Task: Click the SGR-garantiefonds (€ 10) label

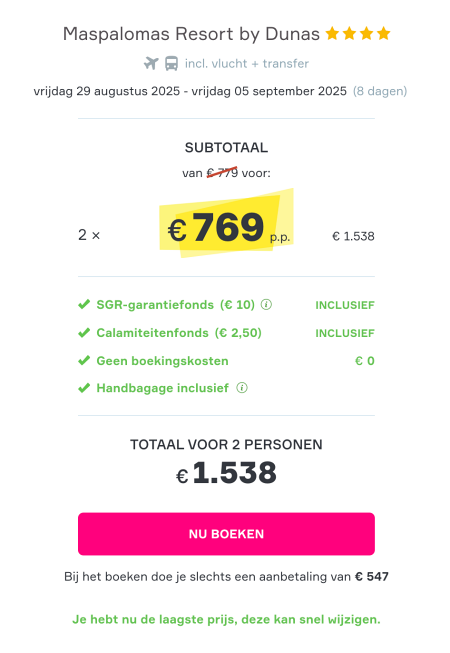Action: click(176, 305)
